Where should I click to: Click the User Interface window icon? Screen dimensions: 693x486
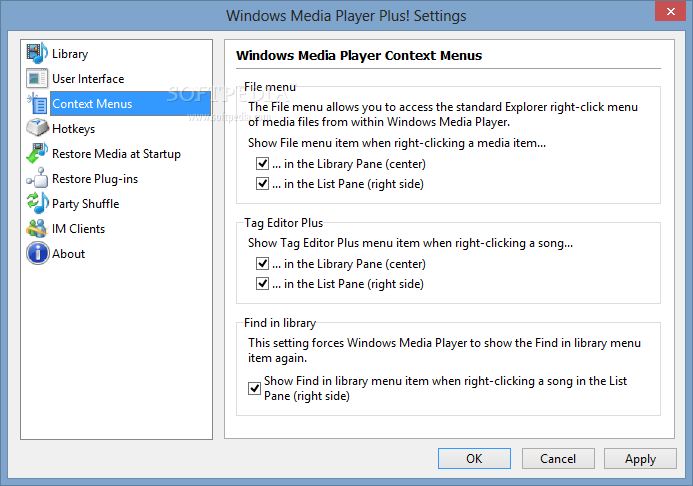(x=37, y=79)
